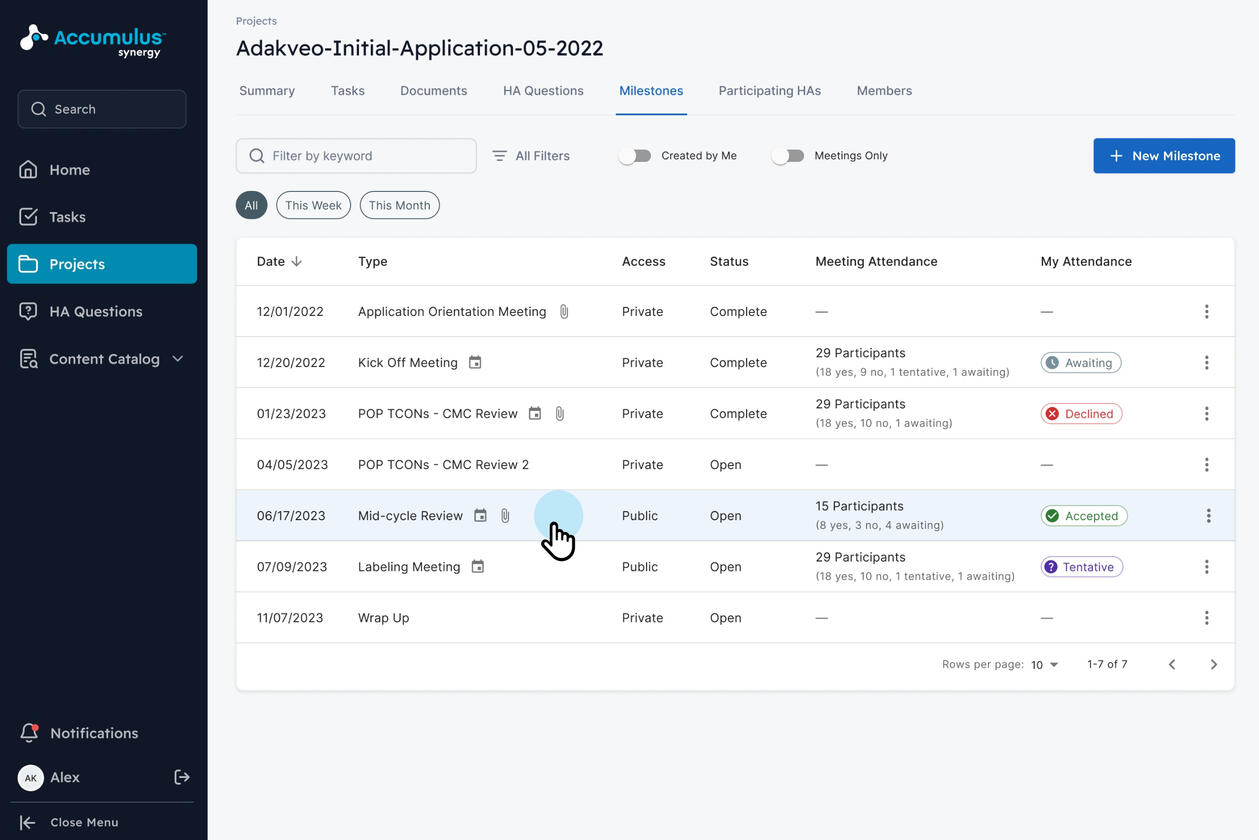Screen dimensions: 1259x840
Task: Open Notifications bell in the sidebar
Action: click(29, 733)
